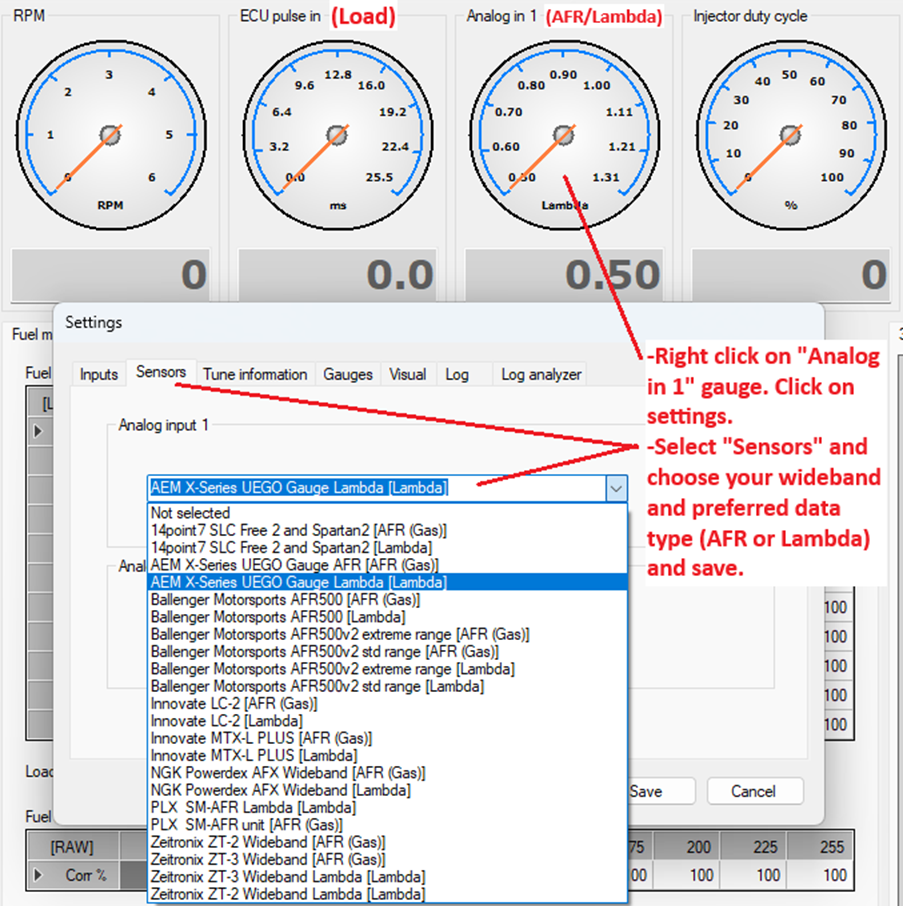Click the Corr % row label
The image size is (903, 907).
[x=86, y=875]
